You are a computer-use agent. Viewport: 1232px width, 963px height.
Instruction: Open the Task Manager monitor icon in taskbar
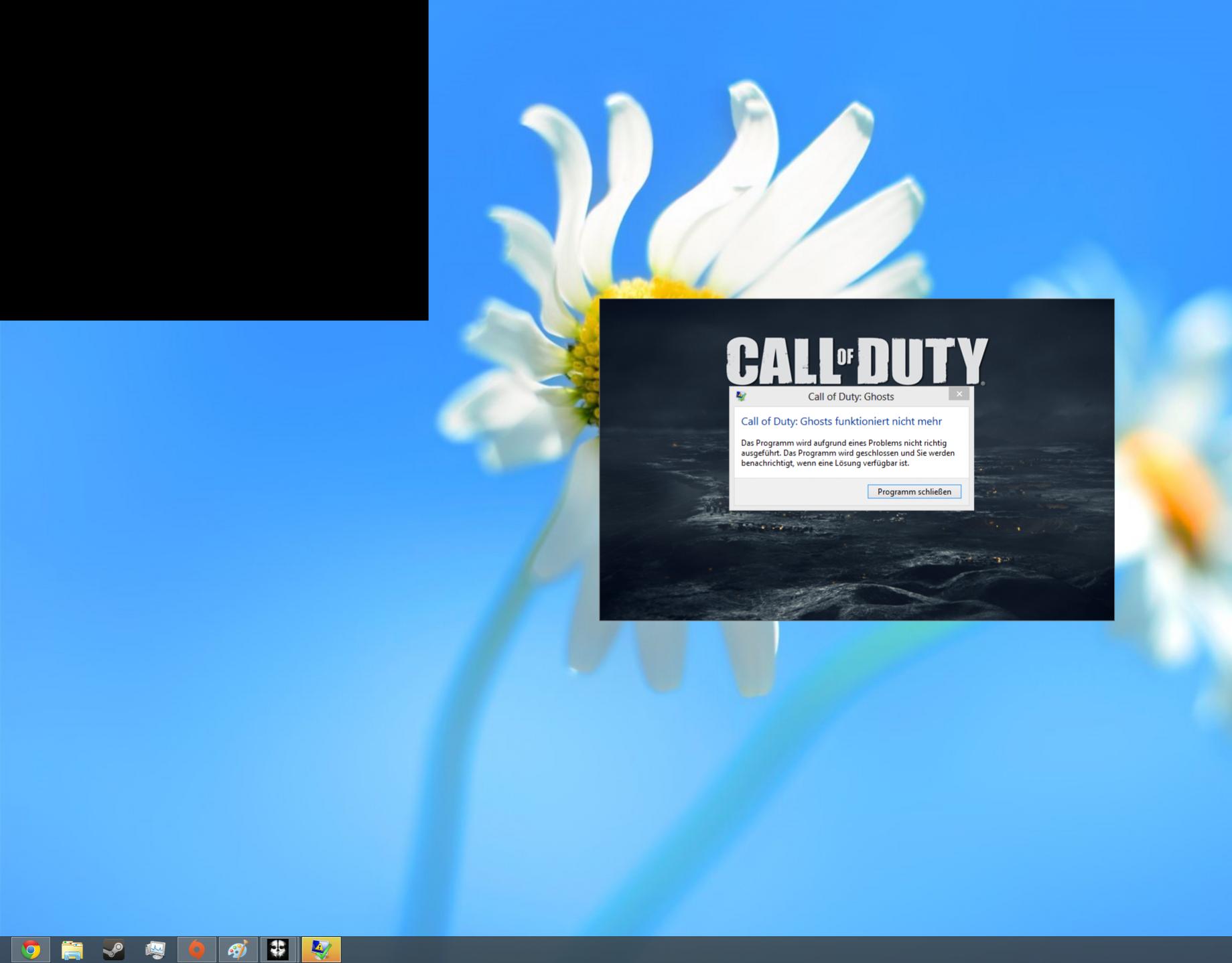(155, 950)
